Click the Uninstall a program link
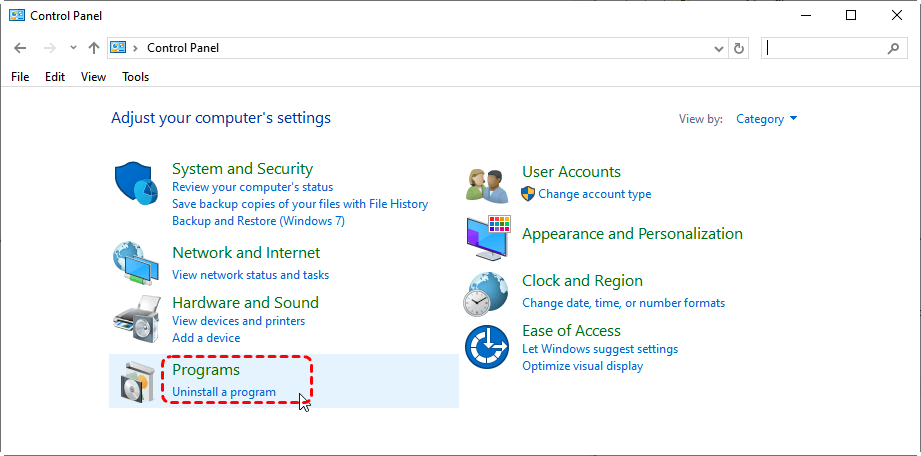This screenshot has width=921, height=456. (224, 392)
